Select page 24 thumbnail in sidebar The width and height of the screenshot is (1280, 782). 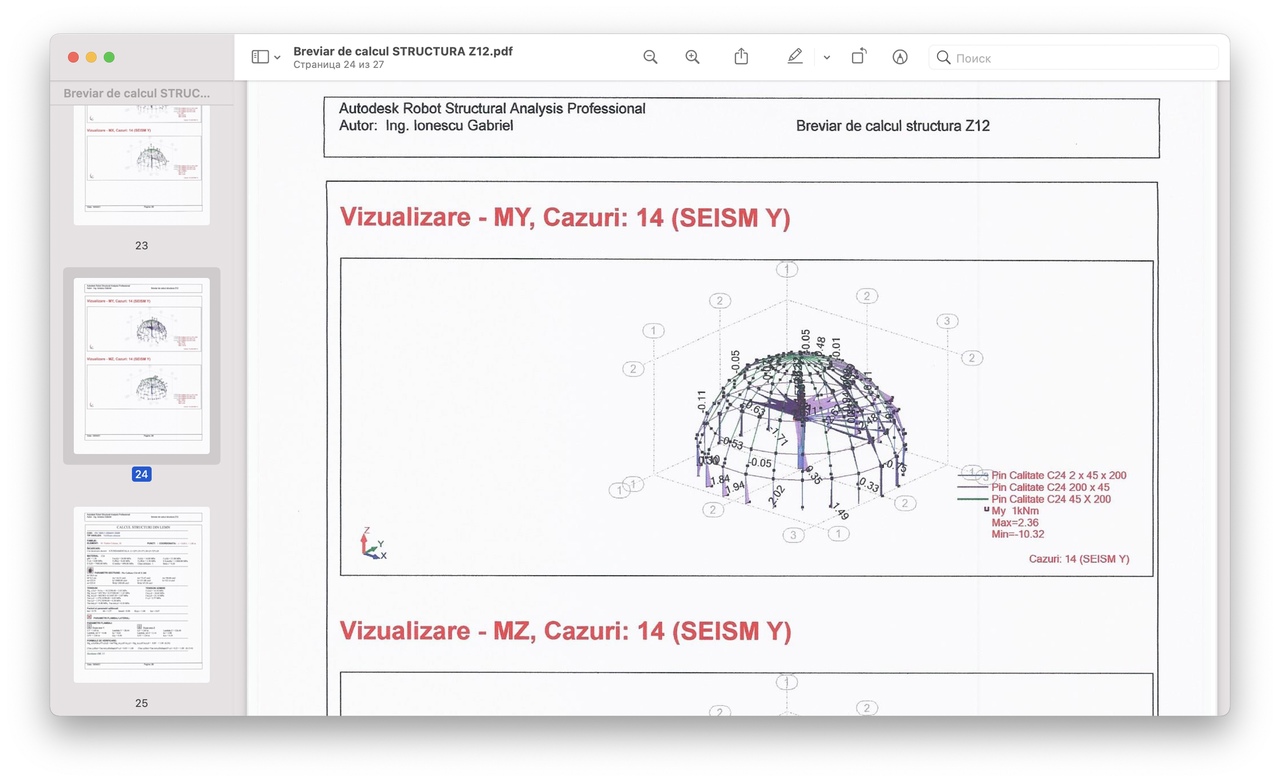(141, 366)
